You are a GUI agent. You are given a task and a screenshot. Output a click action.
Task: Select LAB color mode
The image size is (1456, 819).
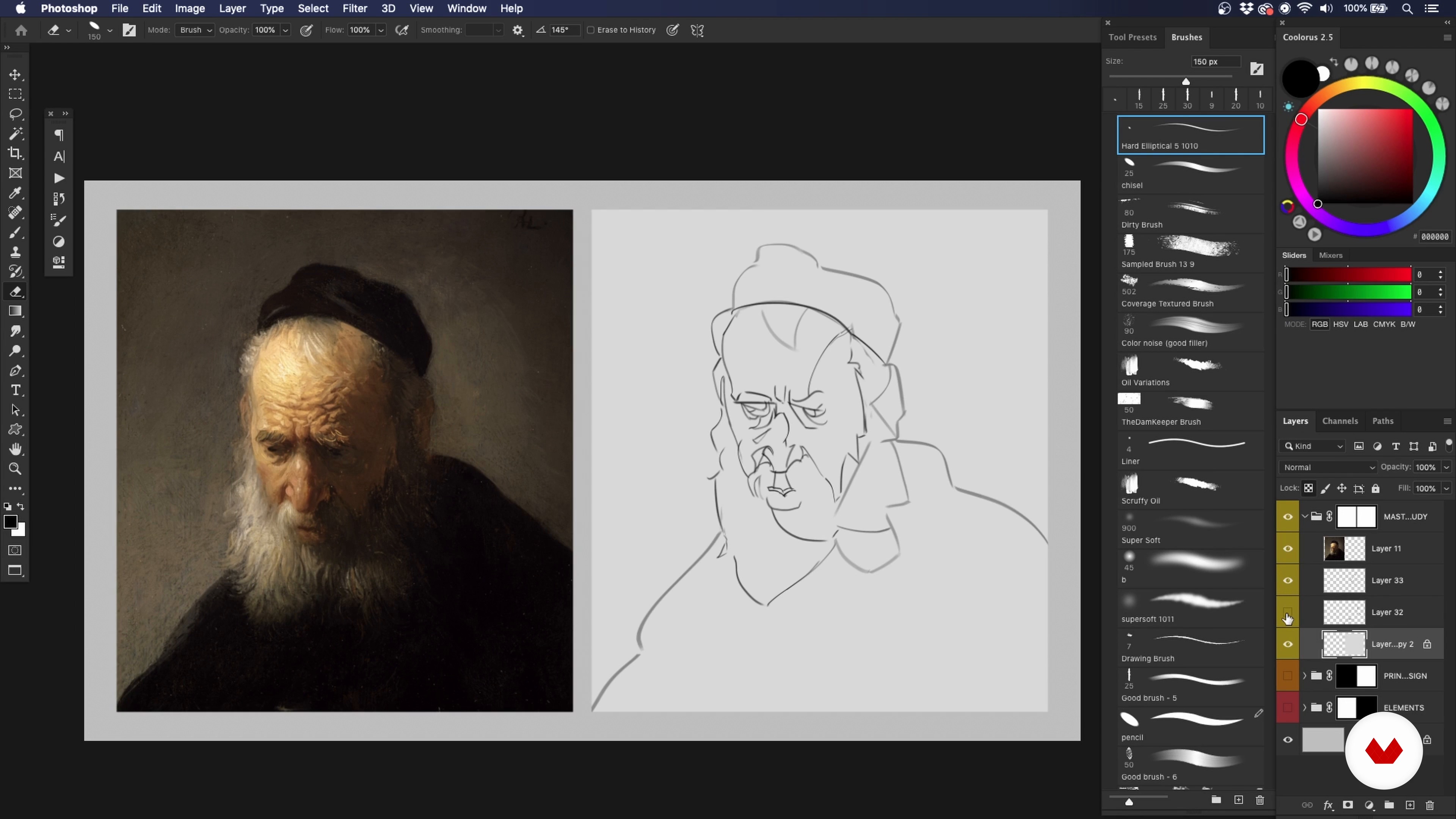point(1360,325)
